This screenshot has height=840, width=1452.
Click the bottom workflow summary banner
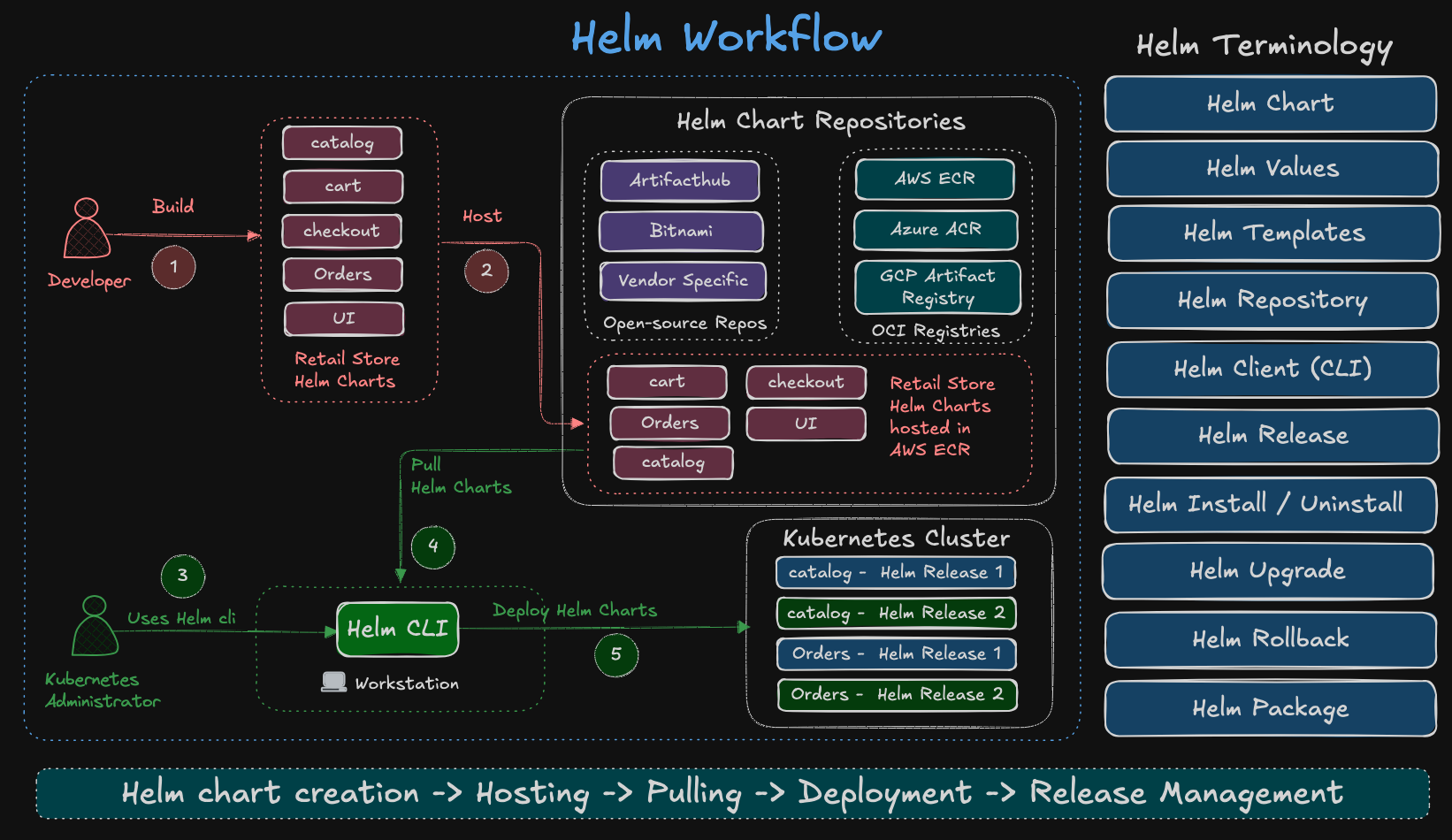pos(732,793)
